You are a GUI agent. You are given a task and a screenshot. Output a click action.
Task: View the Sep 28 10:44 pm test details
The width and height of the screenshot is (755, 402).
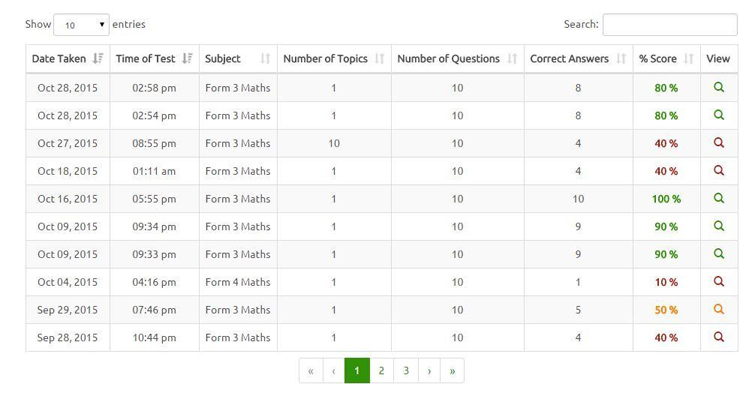[x=718, y=338]
